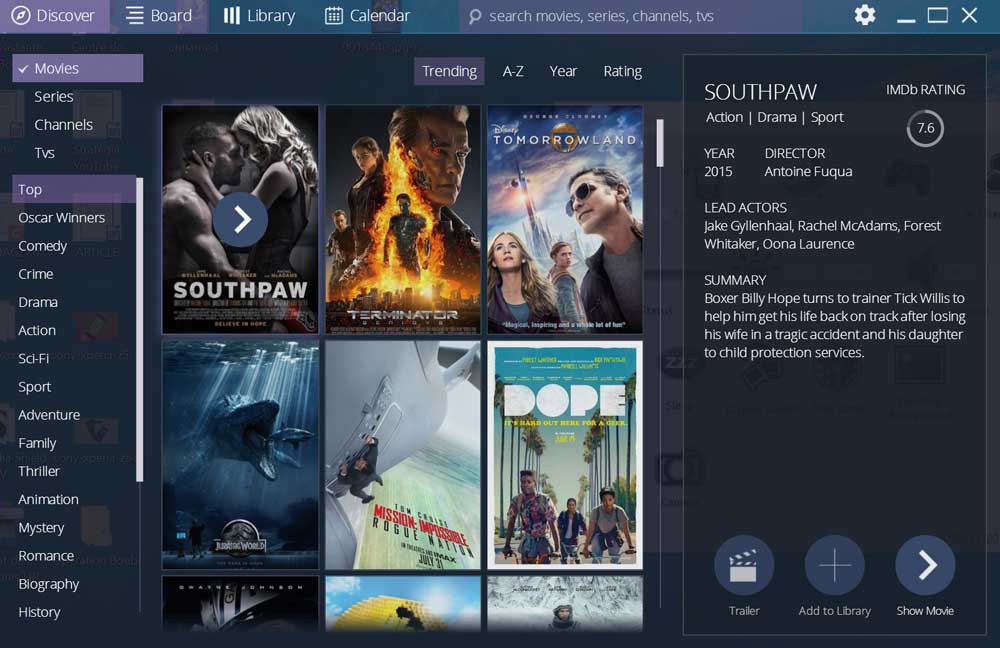Filter by History genre
This screenshot has height=648, width=1000.
pyautogui.click(x=39, y=612)
